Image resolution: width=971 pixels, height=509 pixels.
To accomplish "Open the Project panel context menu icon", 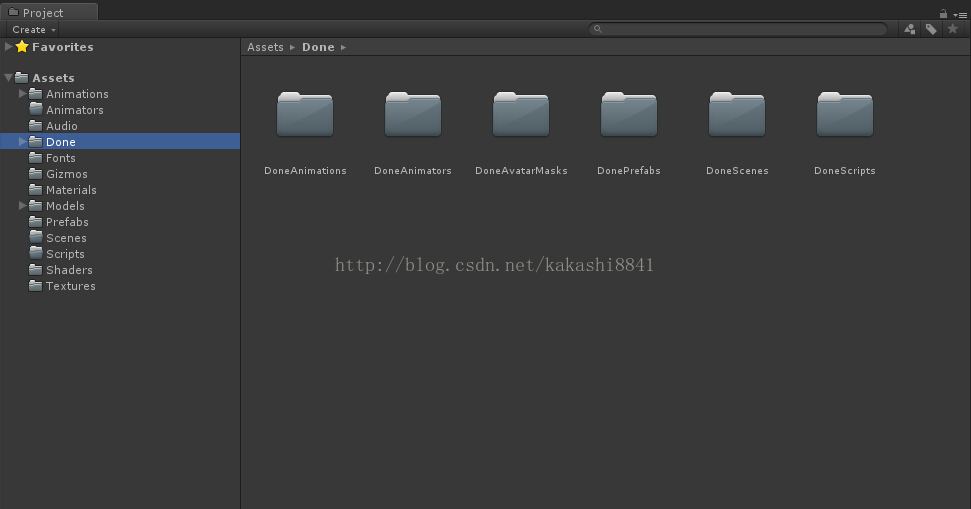I will point(960,15).
